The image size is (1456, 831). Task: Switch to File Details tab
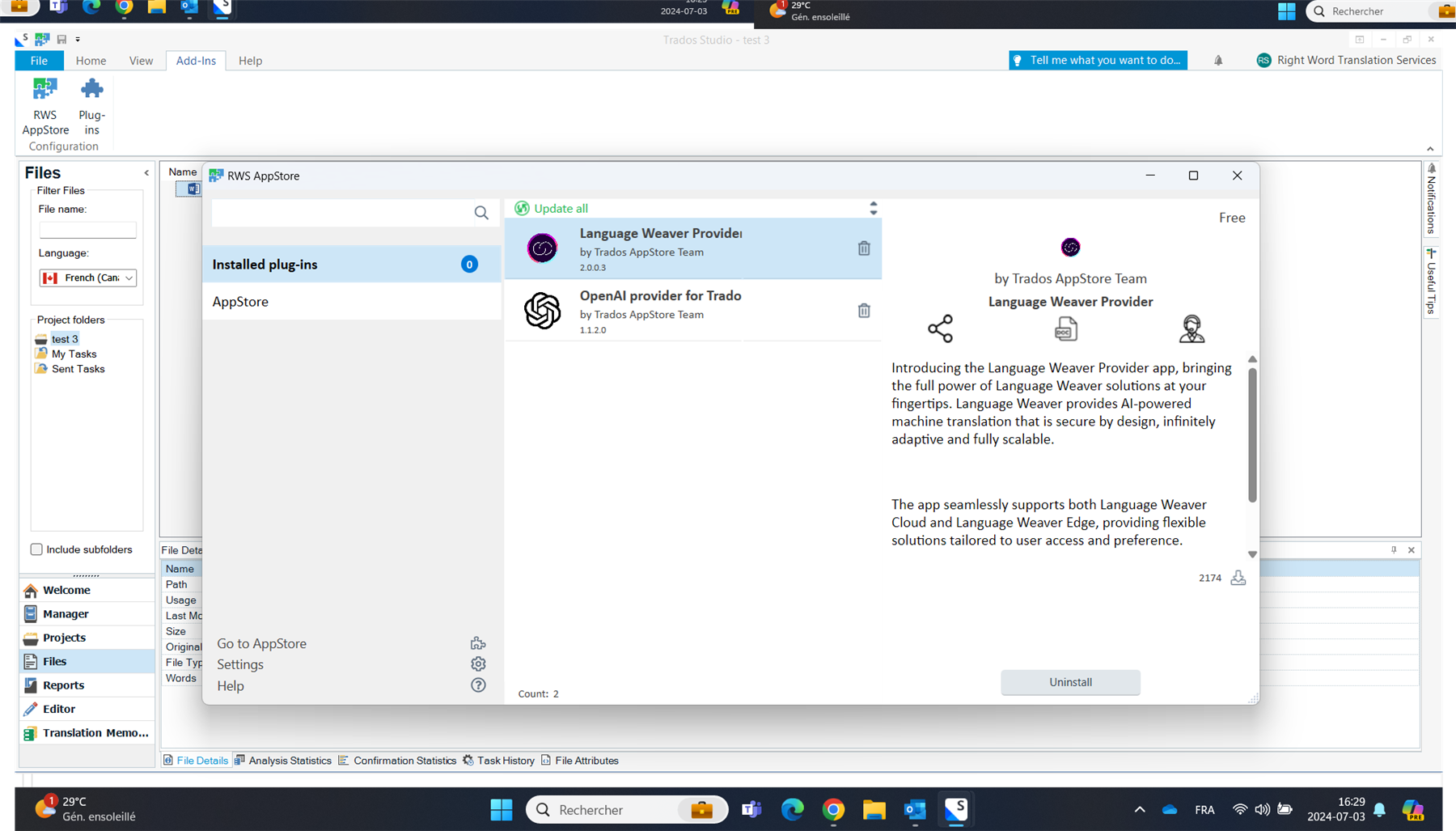click(196, 761)
